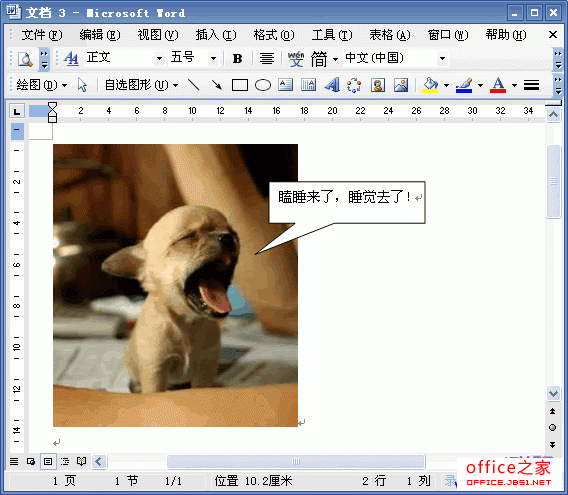Select the Select Objects arrow tool
This screenshot has width=568, height=495.
[x=83, y=86]
